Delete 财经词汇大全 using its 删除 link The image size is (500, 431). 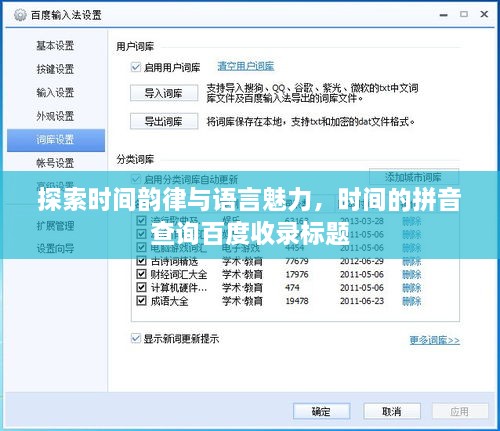click(412, 274)
